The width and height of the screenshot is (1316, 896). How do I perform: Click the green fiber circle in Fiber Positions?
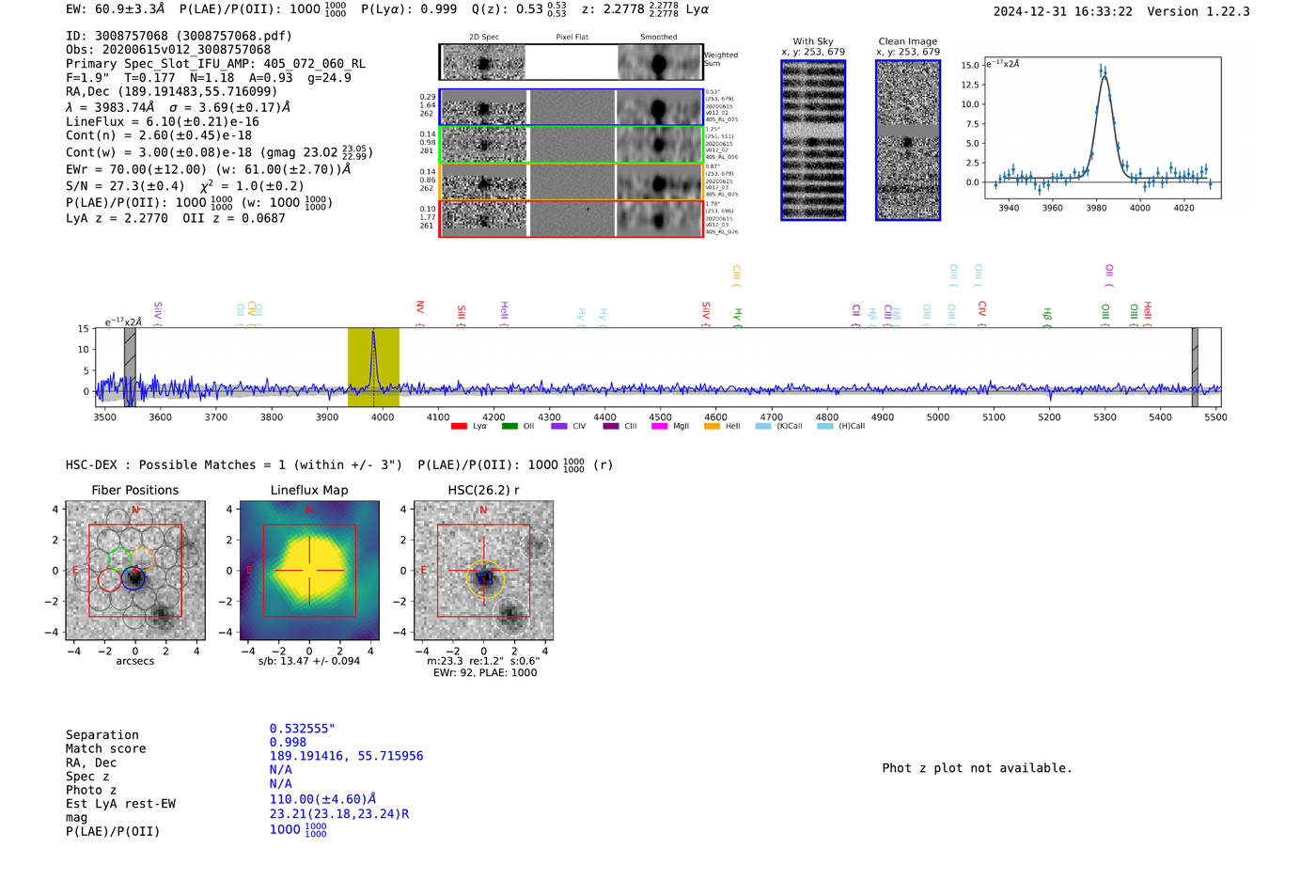pos(119,558)
